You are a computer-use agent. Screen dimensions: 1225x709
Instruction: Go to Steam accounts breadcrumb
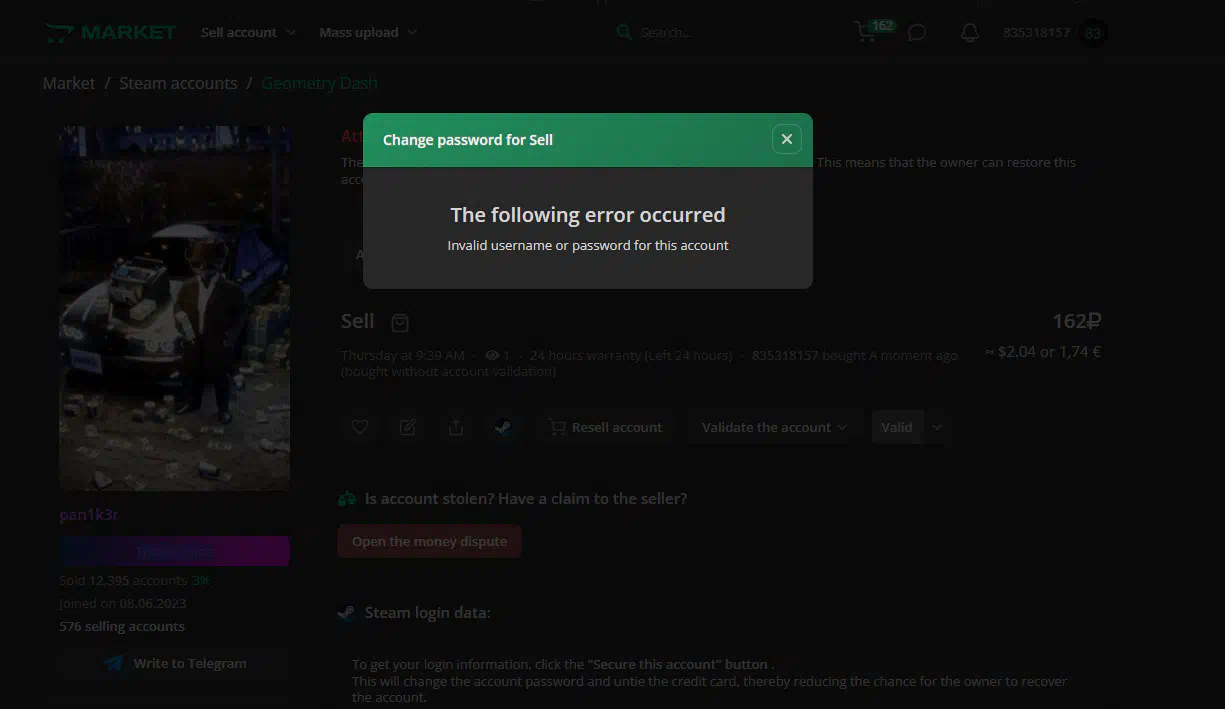coord(178,83)
